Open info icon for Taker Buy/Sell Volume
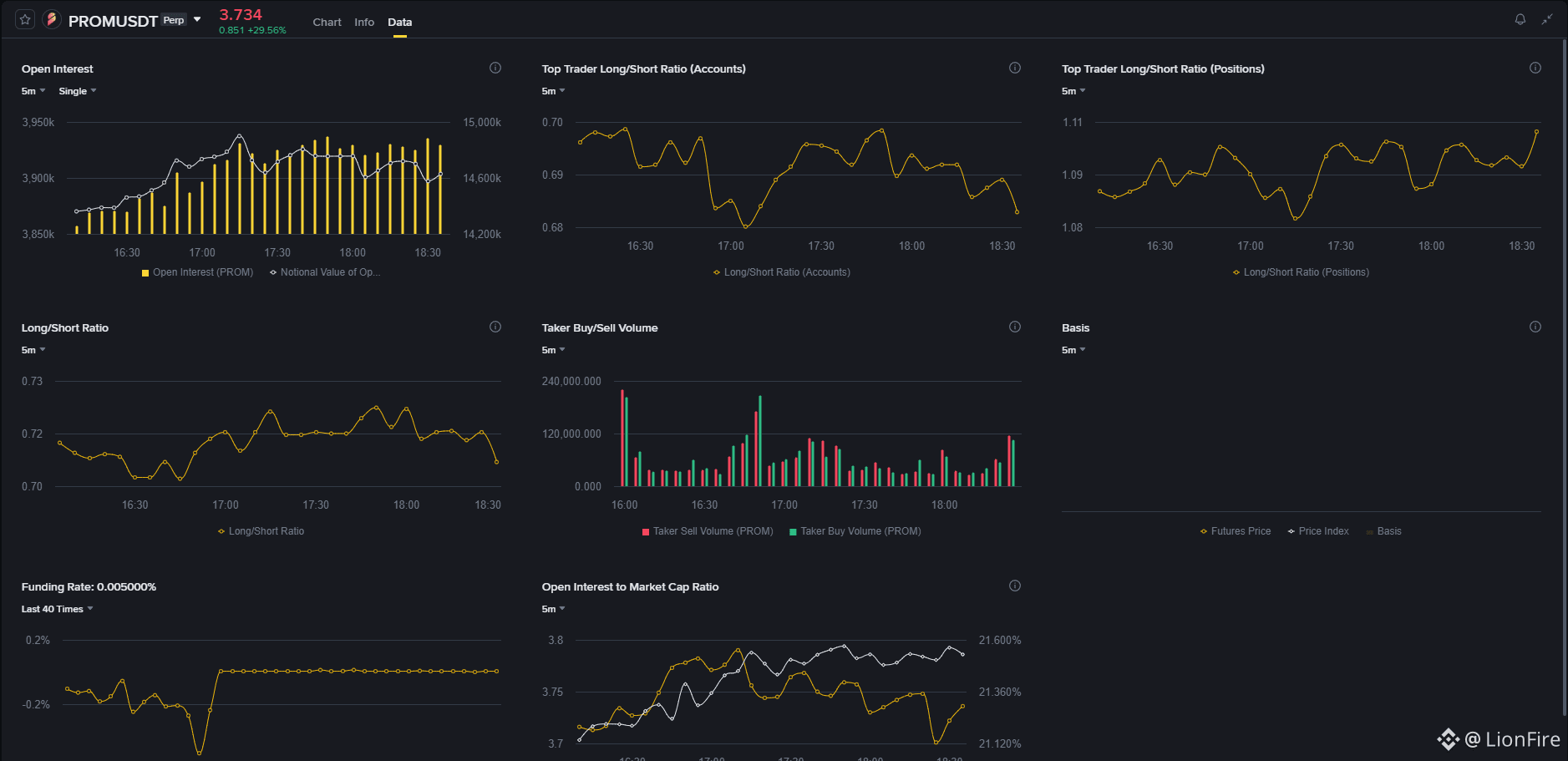 coord(1015,327)
